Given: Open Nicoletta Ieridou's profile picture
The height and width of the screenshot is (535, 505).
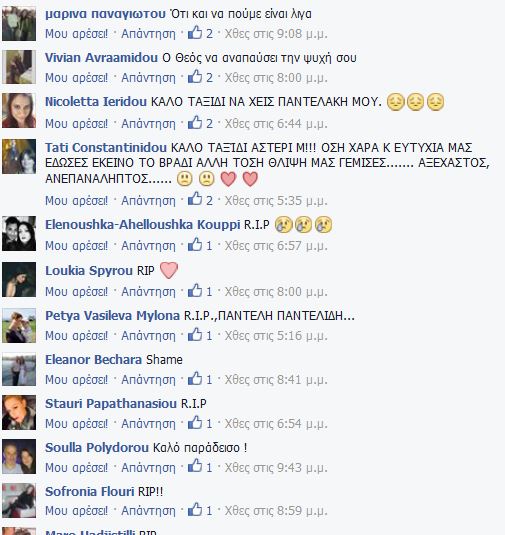Looking at the screenshot, I should [x=19, y=111].
